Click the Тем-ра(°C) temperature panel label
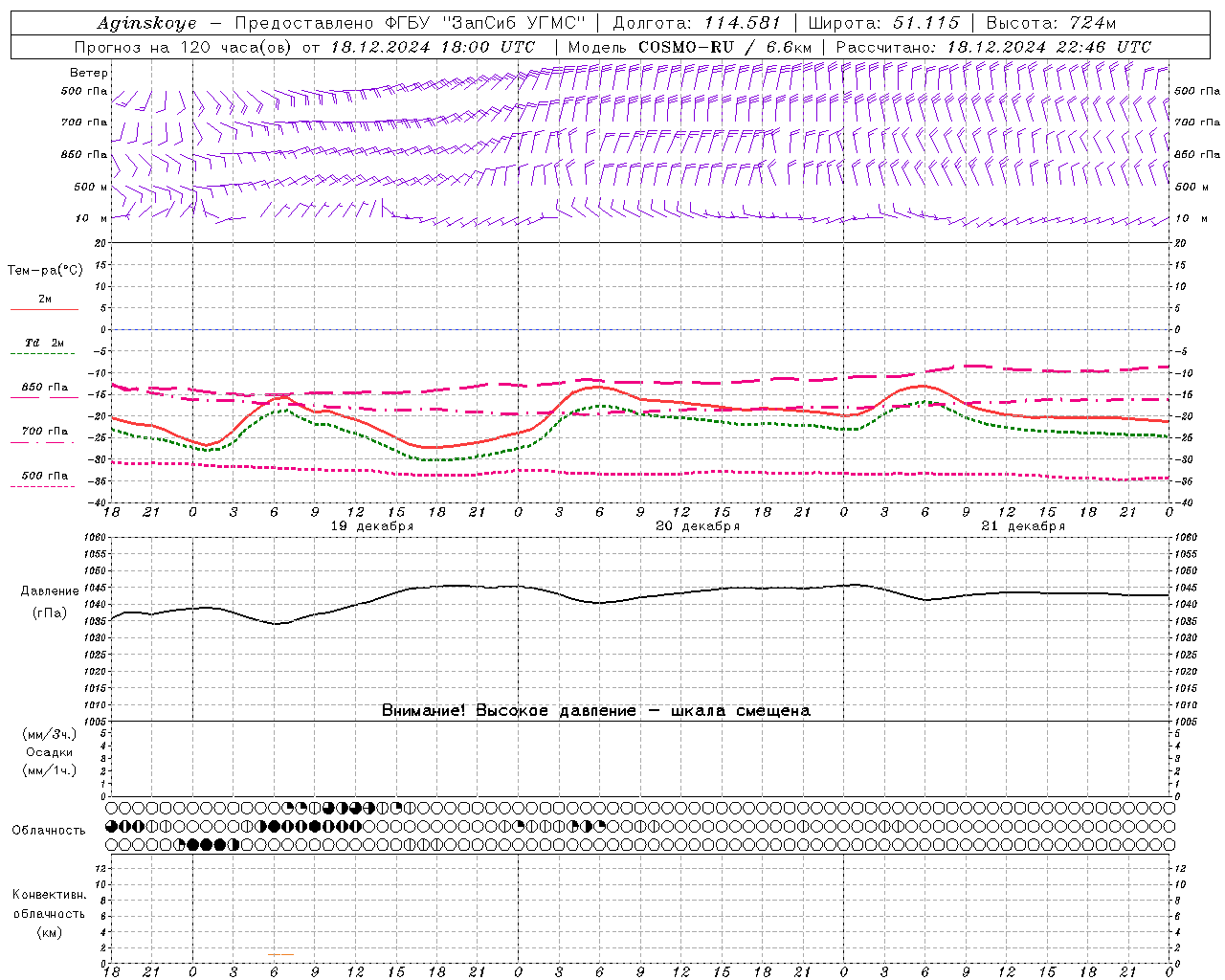 tap(45, 271)
